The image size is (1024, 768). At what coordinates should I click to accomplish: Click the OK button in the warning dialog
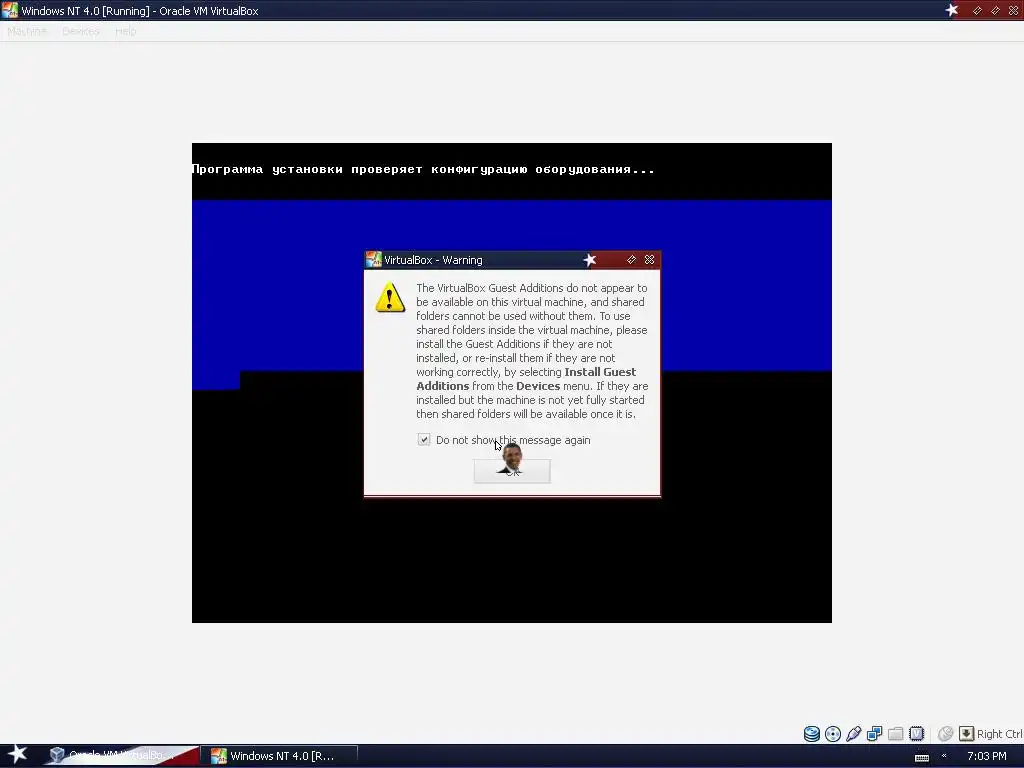[x=512, y=471]
